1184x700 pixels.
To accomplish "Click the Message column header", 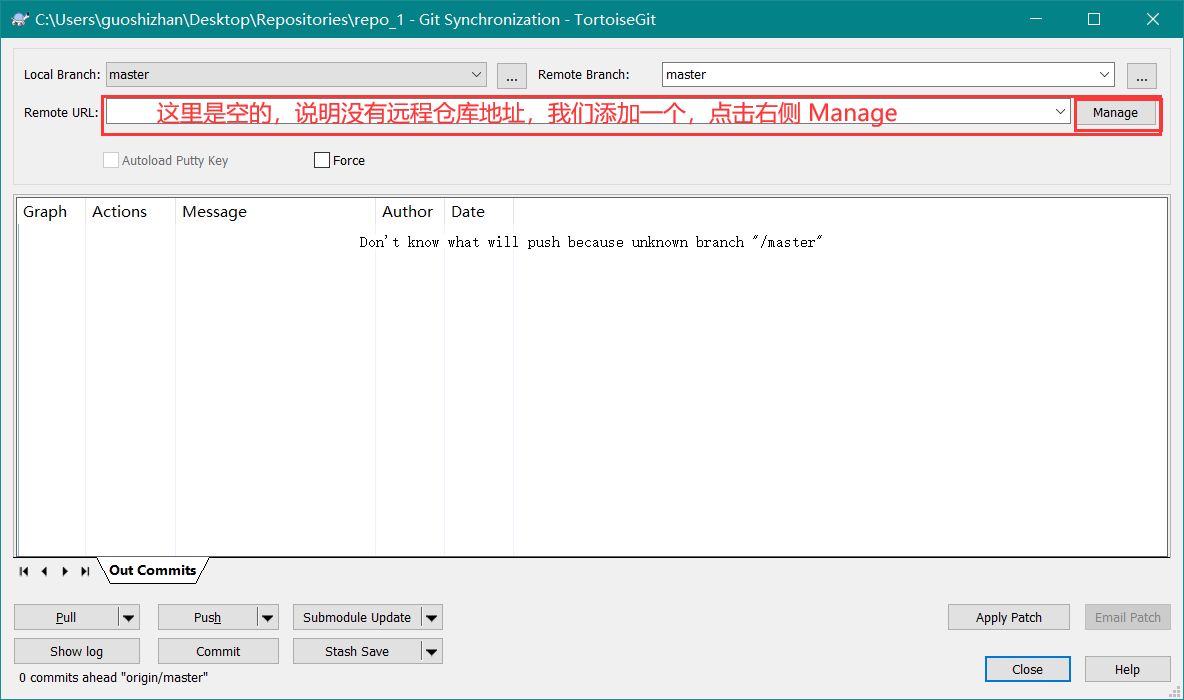I will (214, 212).
